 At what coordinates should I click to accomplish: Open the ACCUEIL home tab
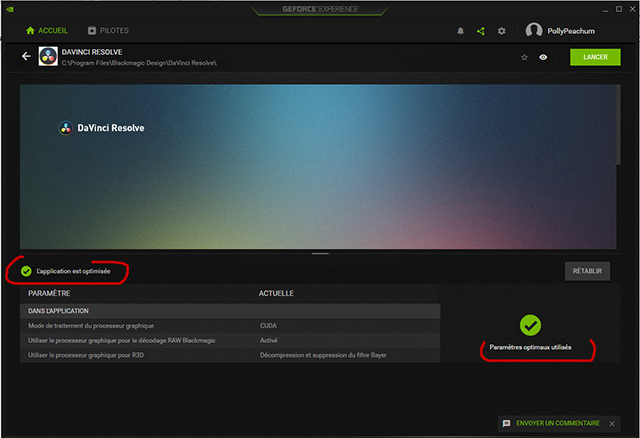click(x=47, y=31)
